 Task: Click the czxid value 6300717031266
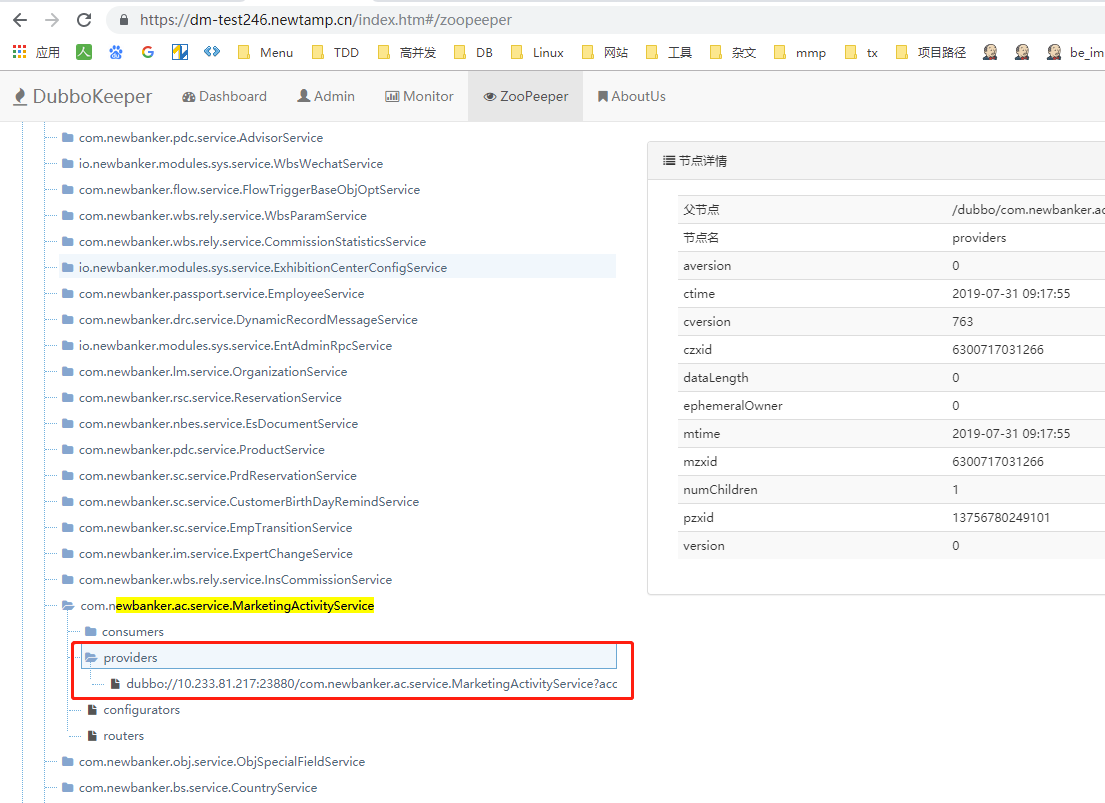tap(998, 350)
